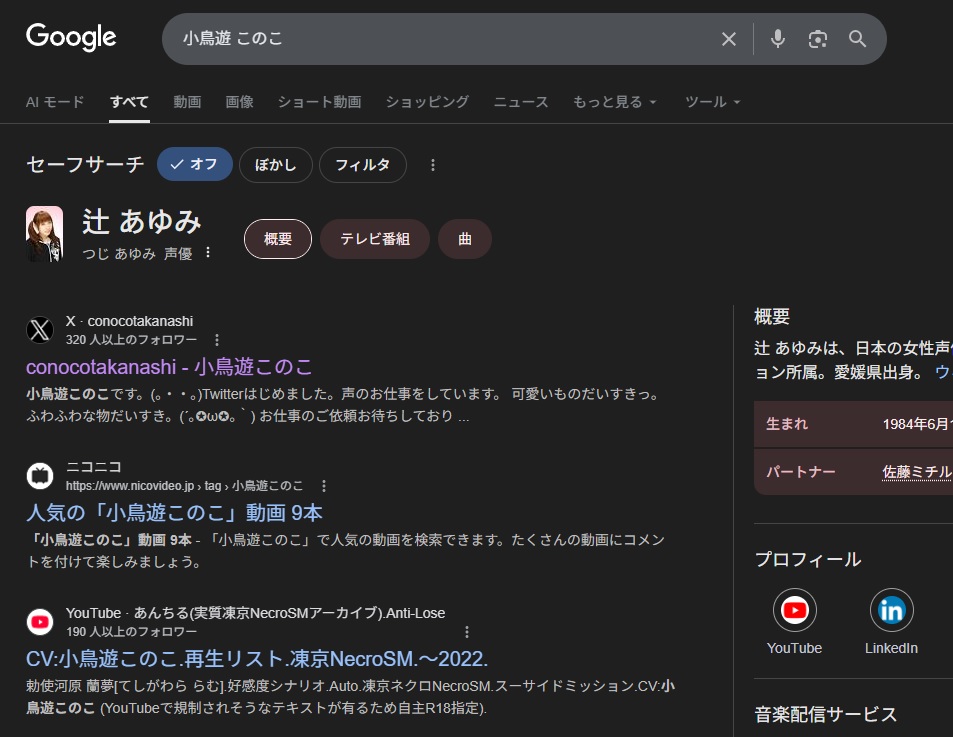Set SafeSearch to ぼかし
This screenshot has height=737, width=953.
275,165
